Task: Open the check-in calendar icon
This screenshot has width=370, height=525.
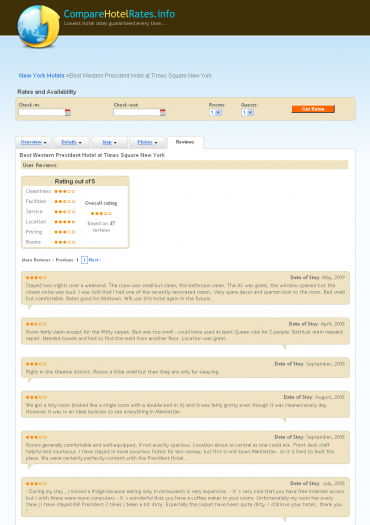Action: point(68,112)
